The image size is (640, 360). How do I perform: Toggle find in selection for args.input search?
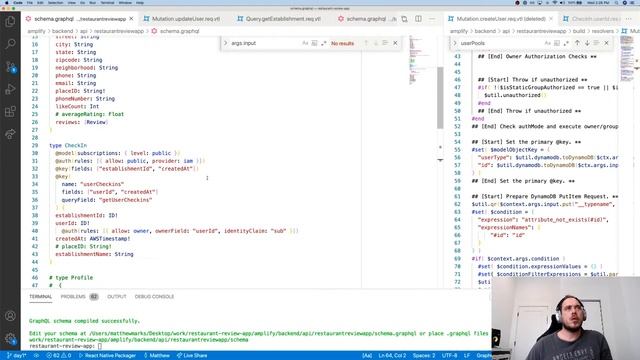(x=385, y=43)
